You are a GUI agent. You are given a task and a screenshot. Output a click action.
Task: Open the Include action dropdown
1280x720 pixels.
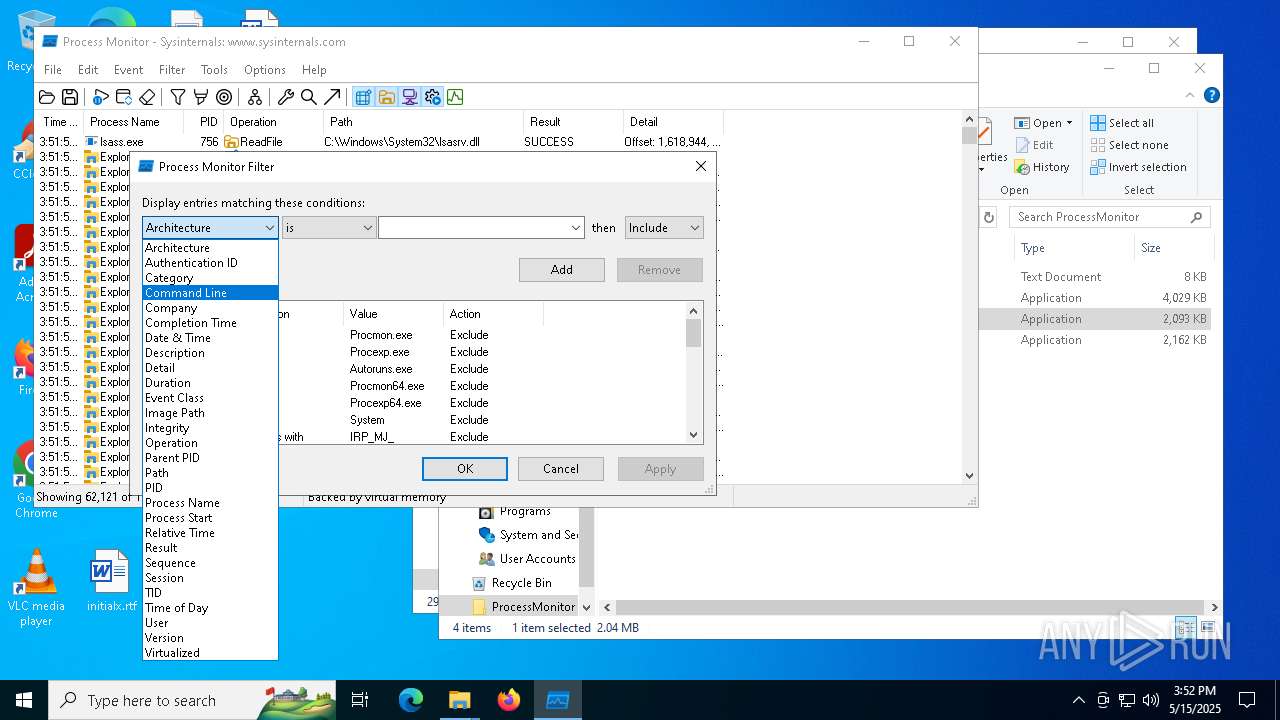(664, 228)
